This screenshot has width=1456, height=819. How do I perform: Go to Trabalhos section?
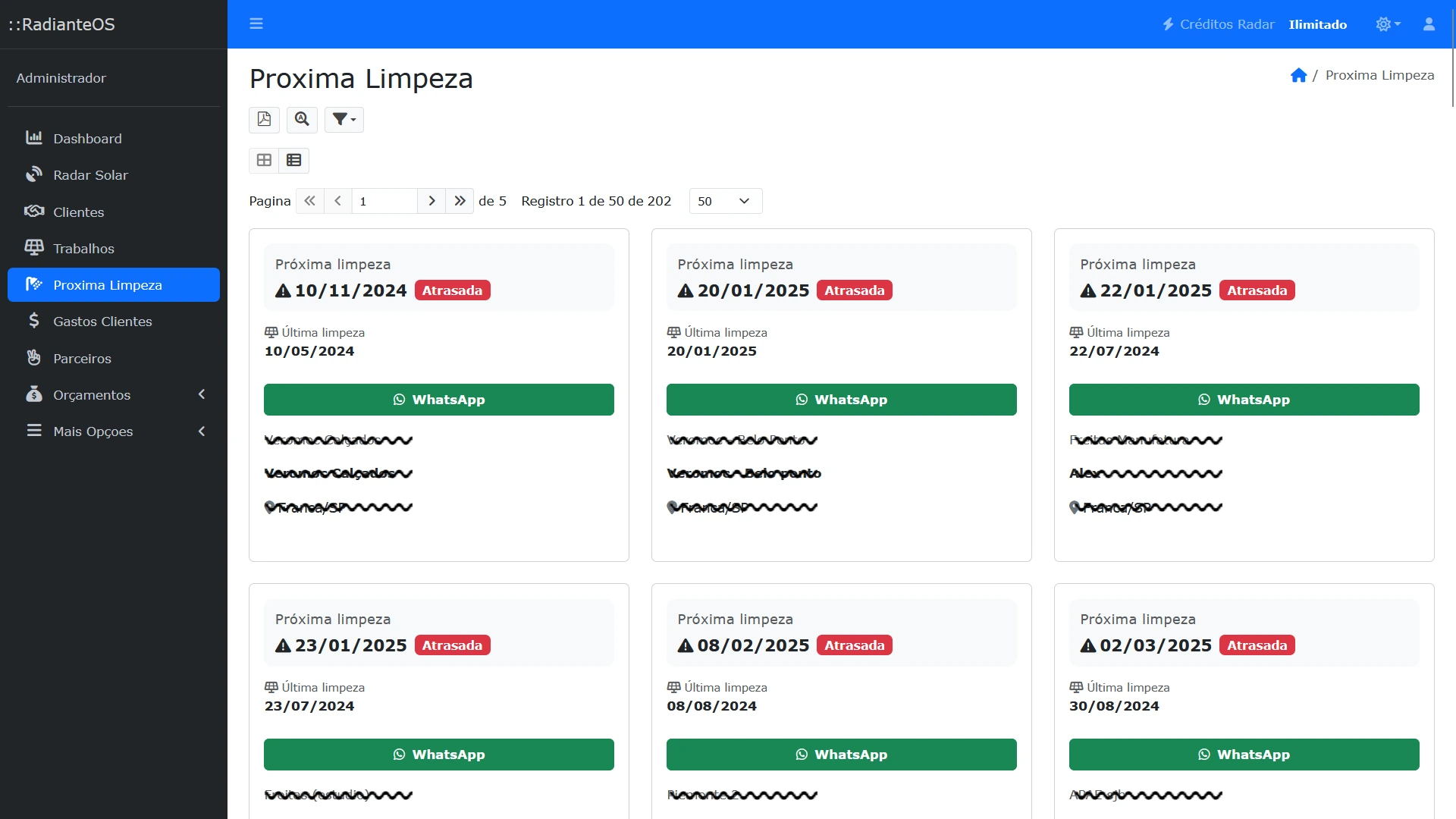[114, 248]
